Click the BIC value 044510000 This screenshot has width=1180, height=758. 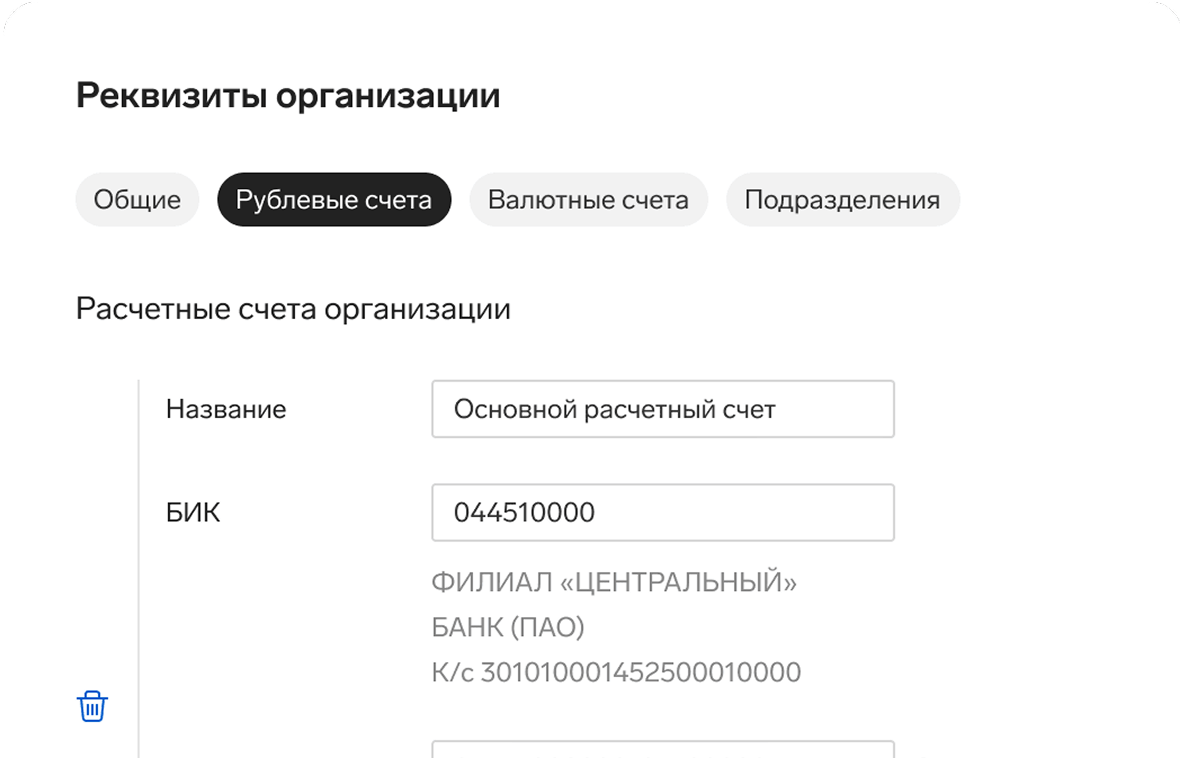tap(524, 511)
